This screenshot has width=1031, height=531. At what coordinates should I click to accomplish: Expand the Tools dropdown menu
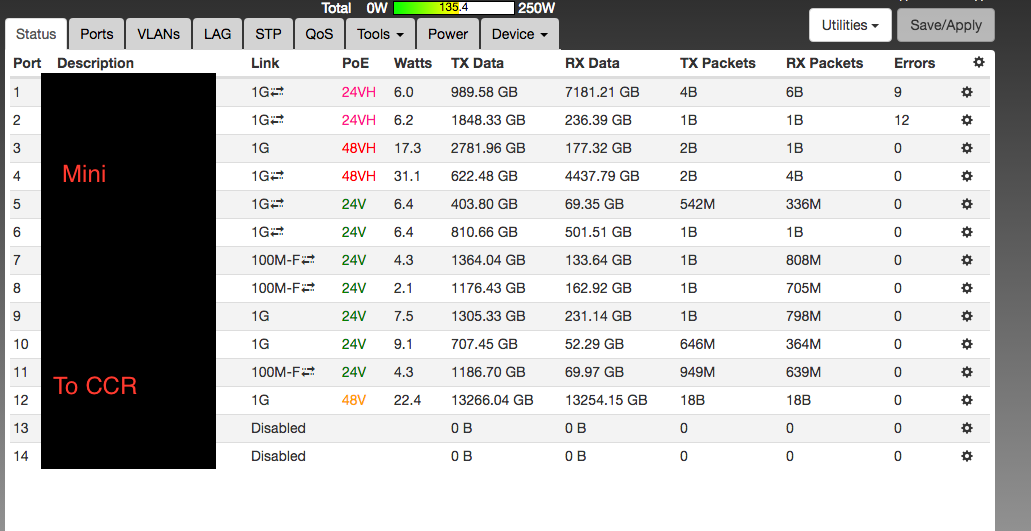380,34
